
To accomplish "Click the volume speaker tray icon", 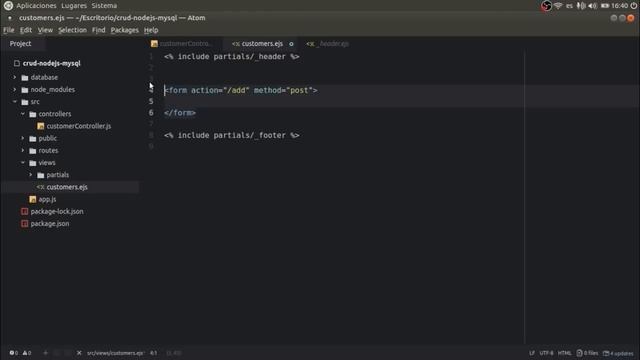I will [x=593, y=6].
